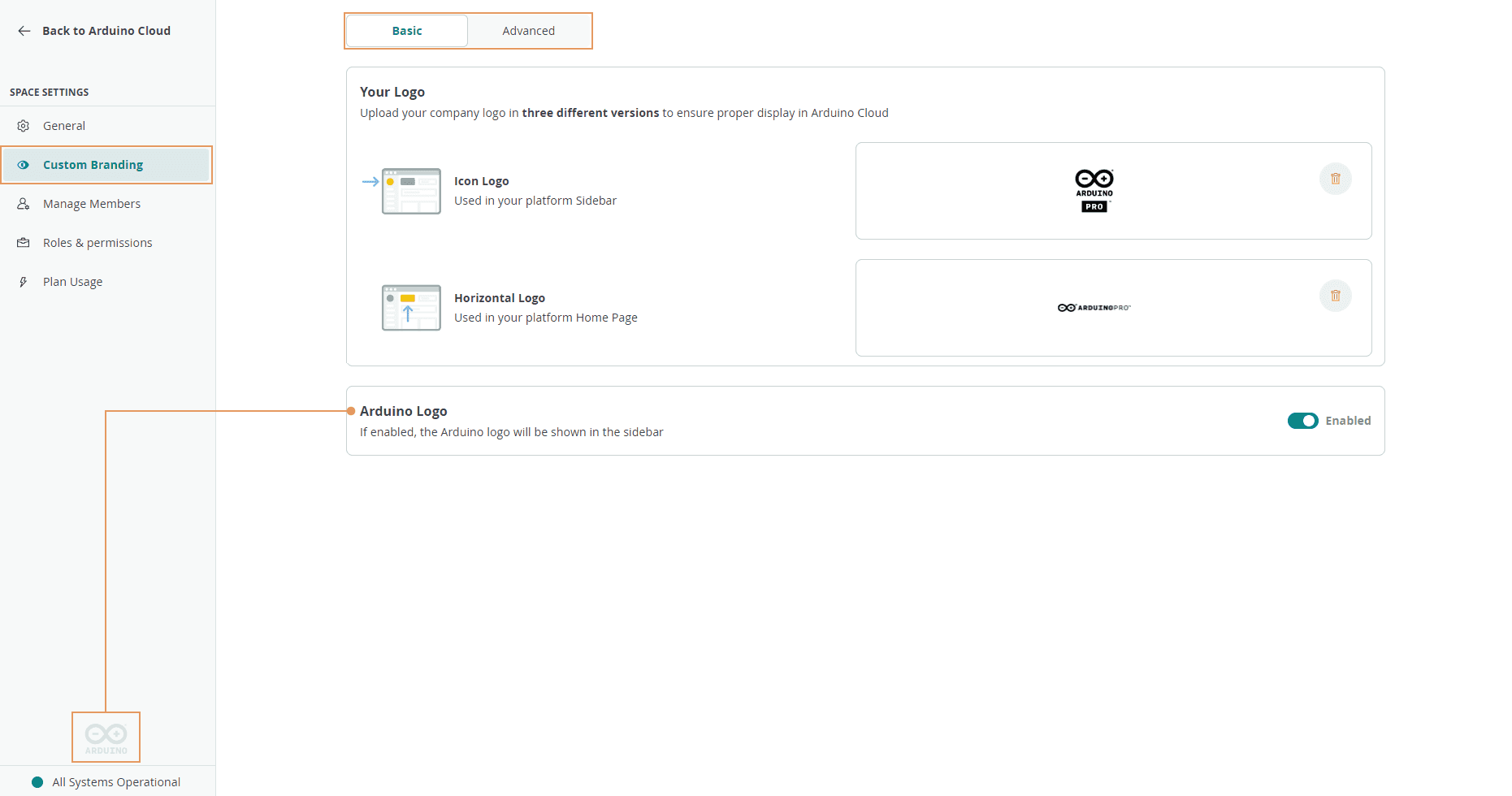Click the Icon Logo sidebar illustration
This screenshot has height=796, width=1512.
411,191
